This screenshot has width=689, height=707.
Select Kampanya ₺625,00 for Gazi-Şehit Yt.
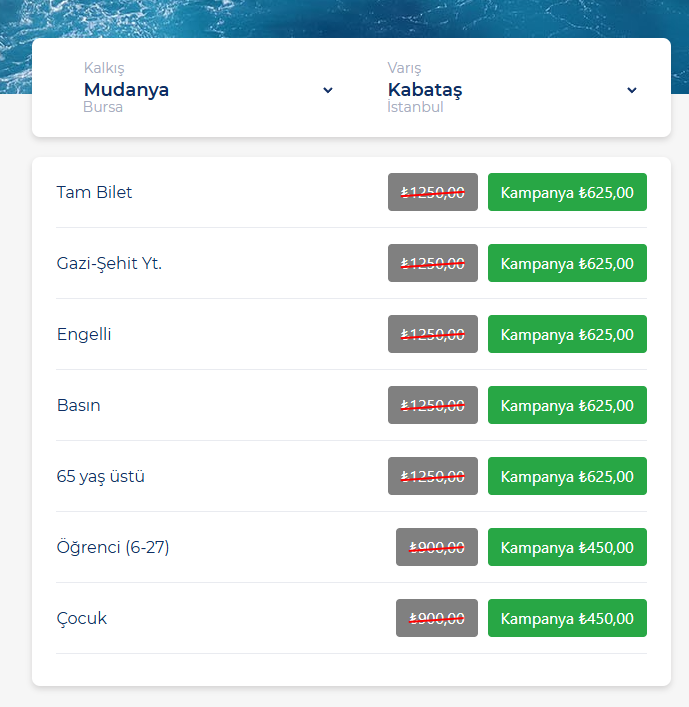click(567, 263)
